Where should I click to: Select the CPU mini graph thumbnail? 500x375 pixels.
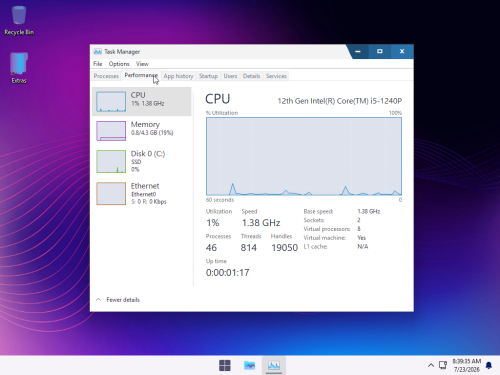(111, 102)
